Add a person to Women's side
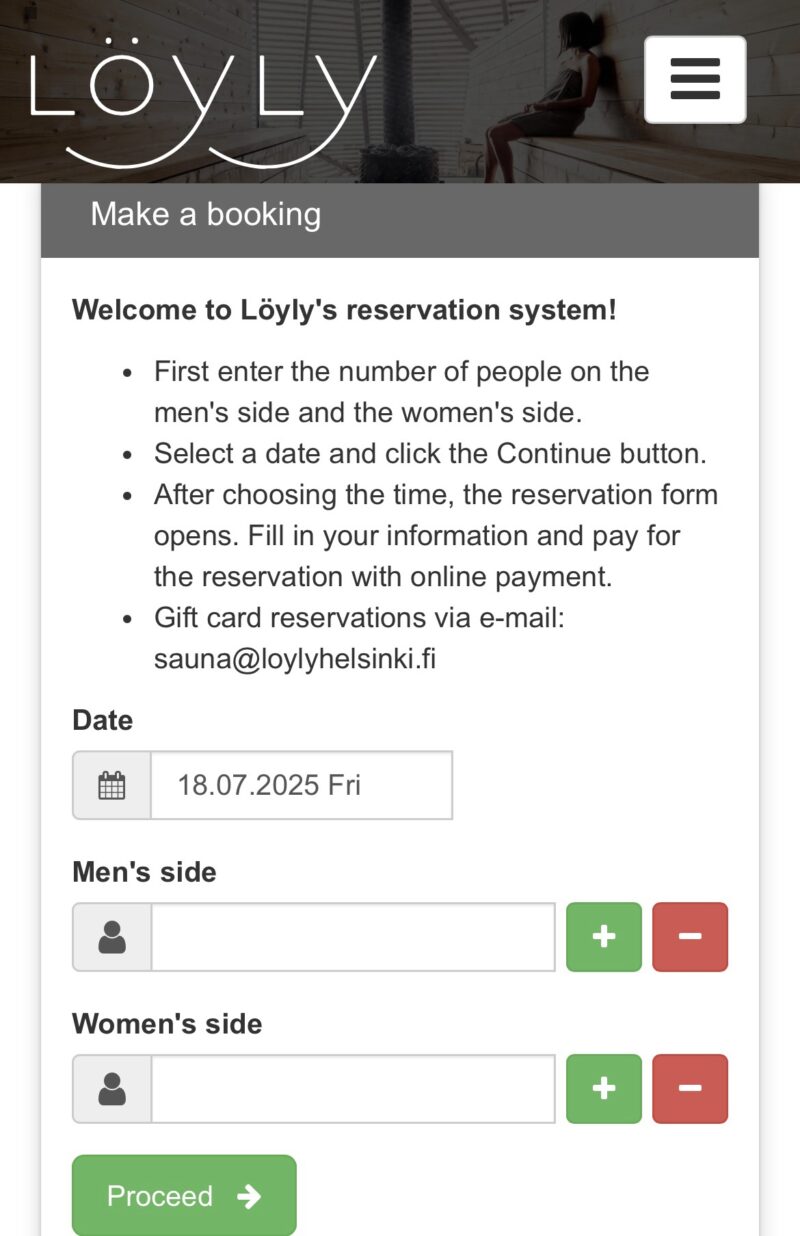 (604, 1089)
